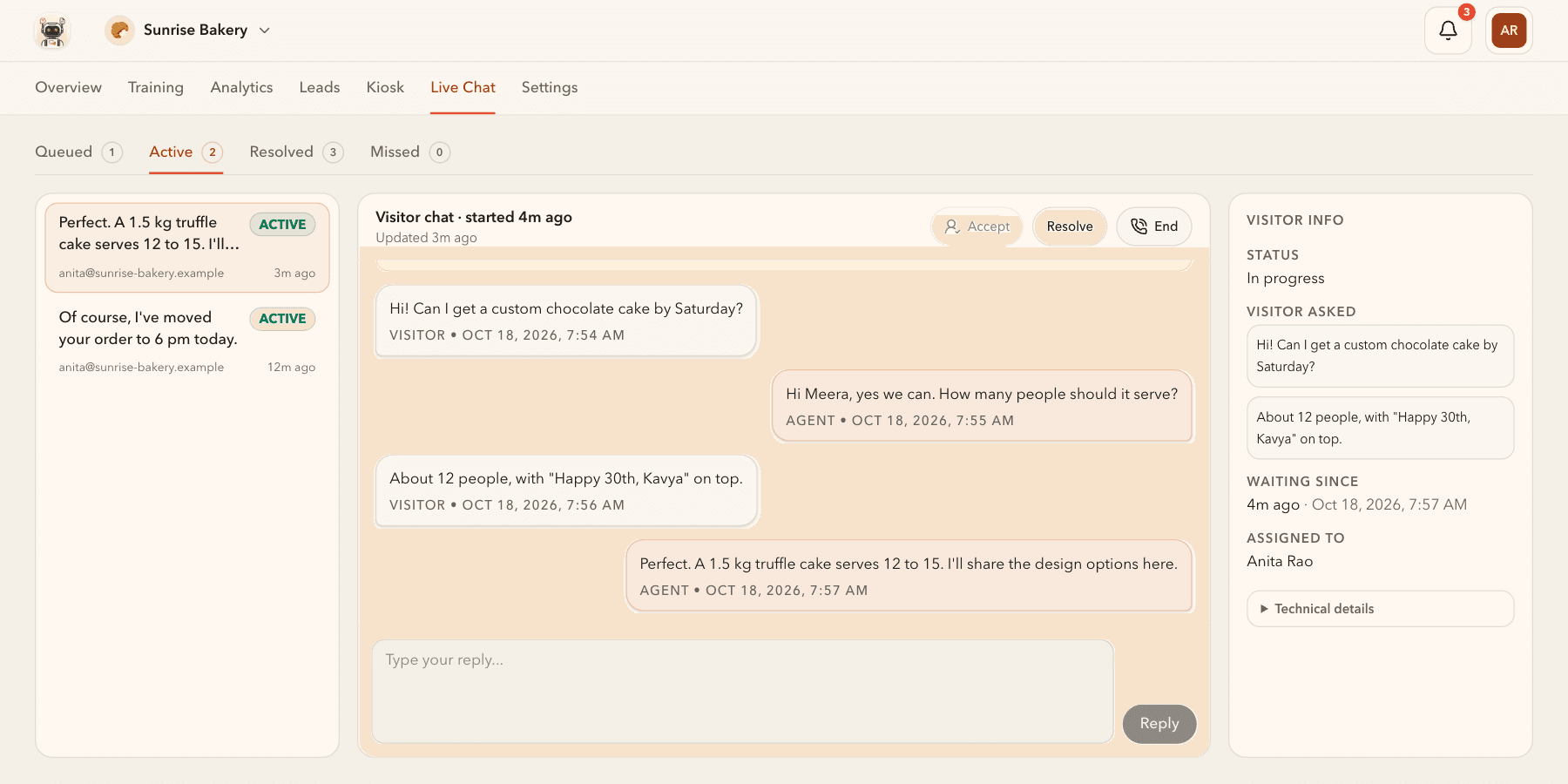Image resolution: width=1568 pixels, height=784 pixels.
Task: Click the agent message "Hi Meera, yes we can"
Action: point(982,407)
